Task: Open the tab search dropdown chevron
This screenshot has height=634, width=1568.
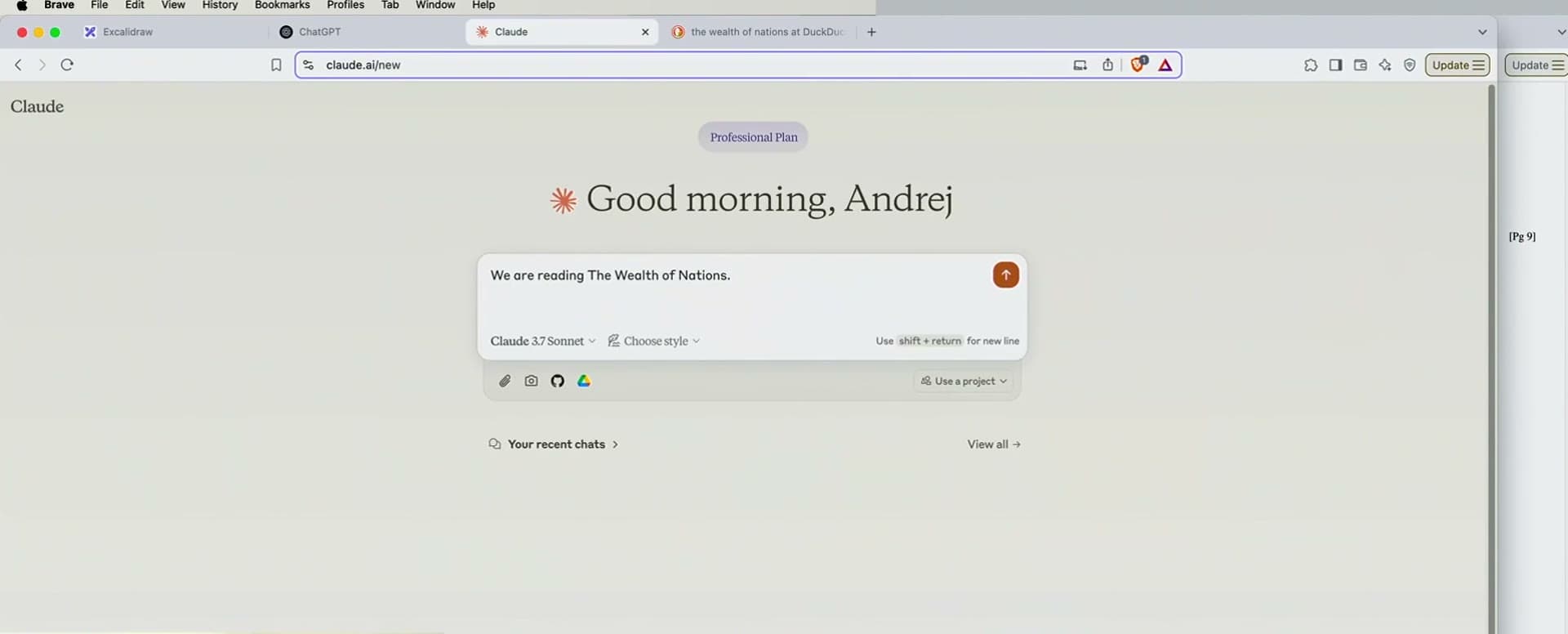Action: (x=1482, y=32)
